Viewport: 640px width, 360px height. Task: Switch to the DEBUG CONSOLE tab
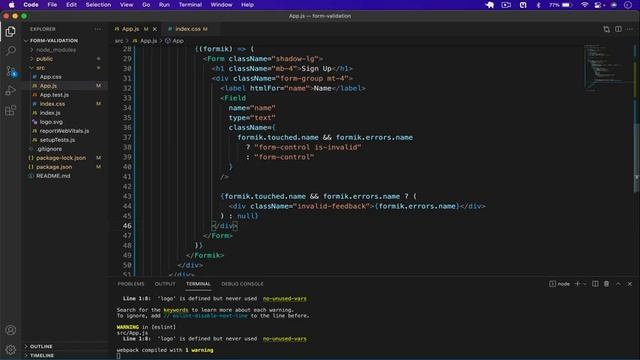pos(242,284)
